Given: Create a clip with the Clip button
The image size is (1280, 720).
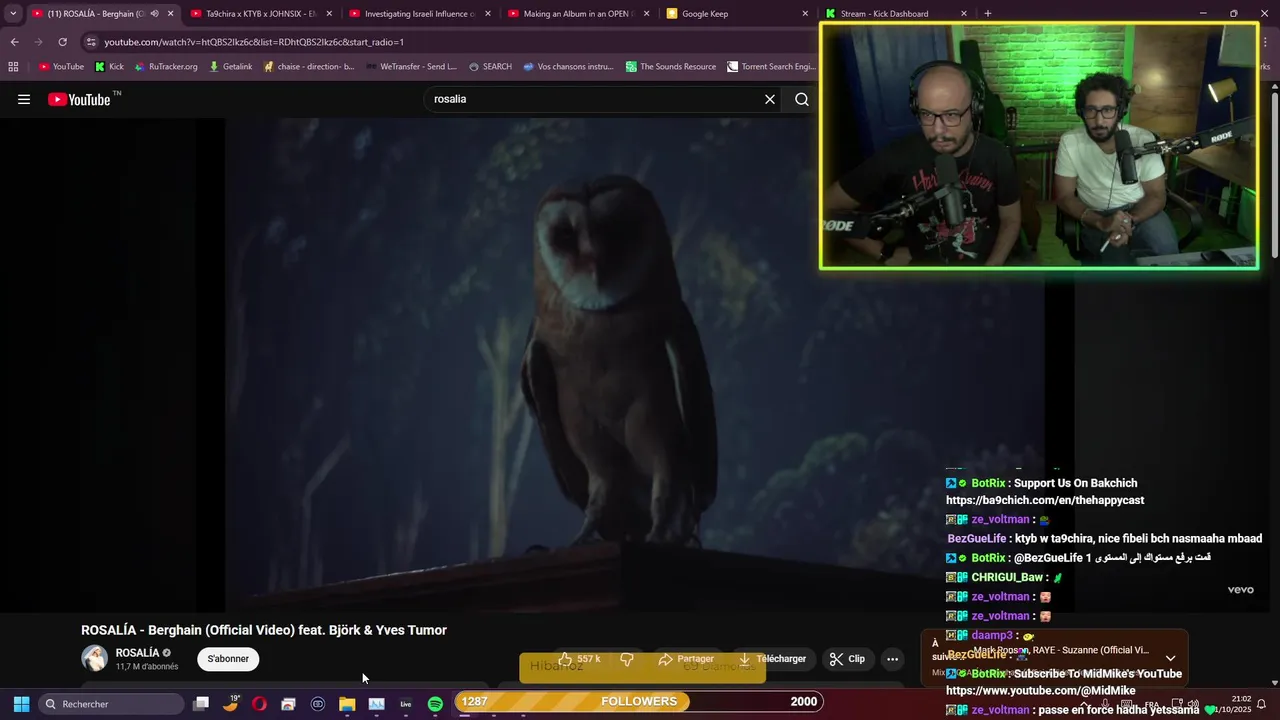Looking at the screenshot, I should click(847, 659).
